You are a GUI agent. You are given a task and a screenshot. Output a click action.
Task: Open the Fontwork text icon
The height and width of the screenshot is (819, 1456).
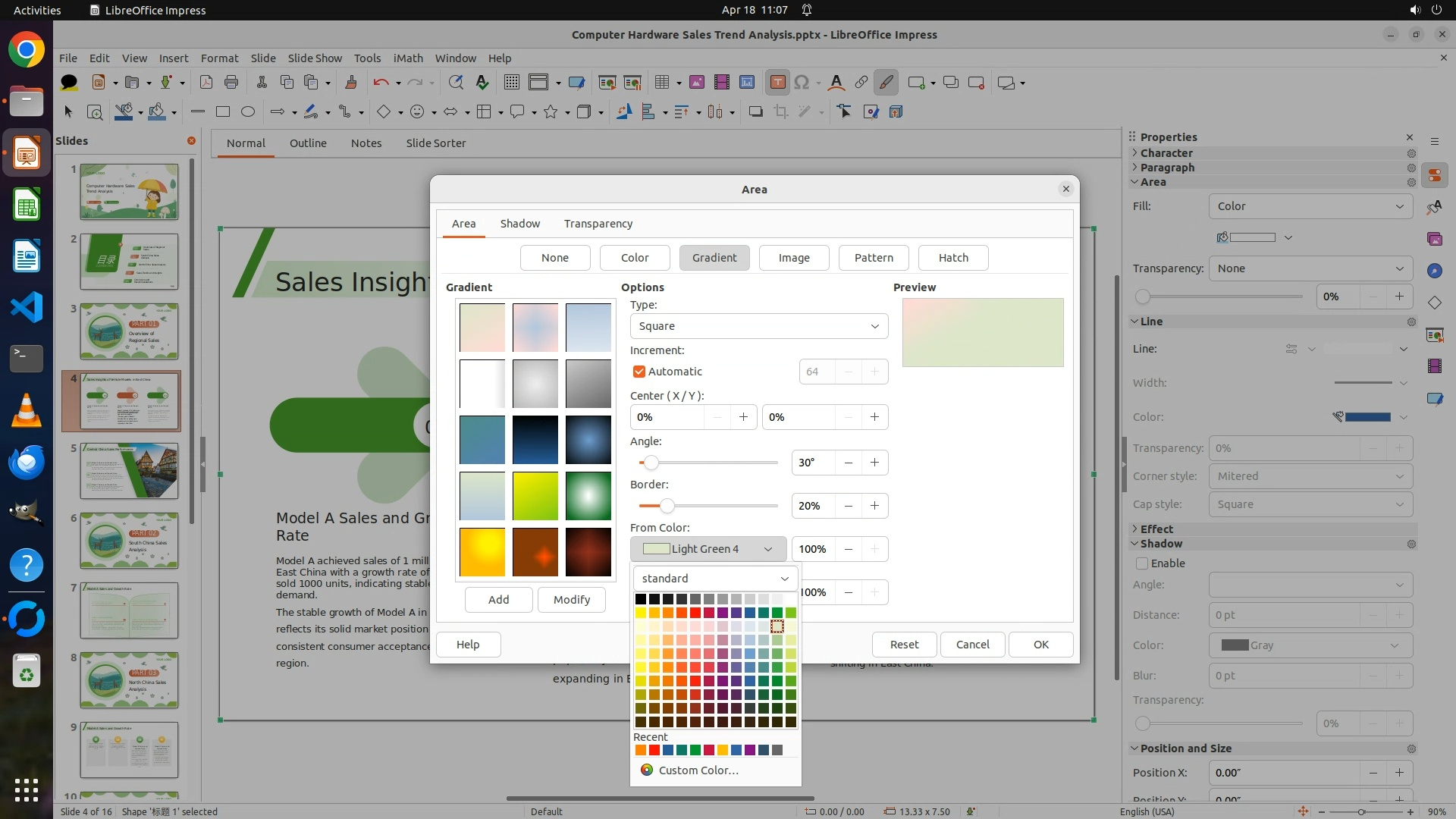point(836,83)
